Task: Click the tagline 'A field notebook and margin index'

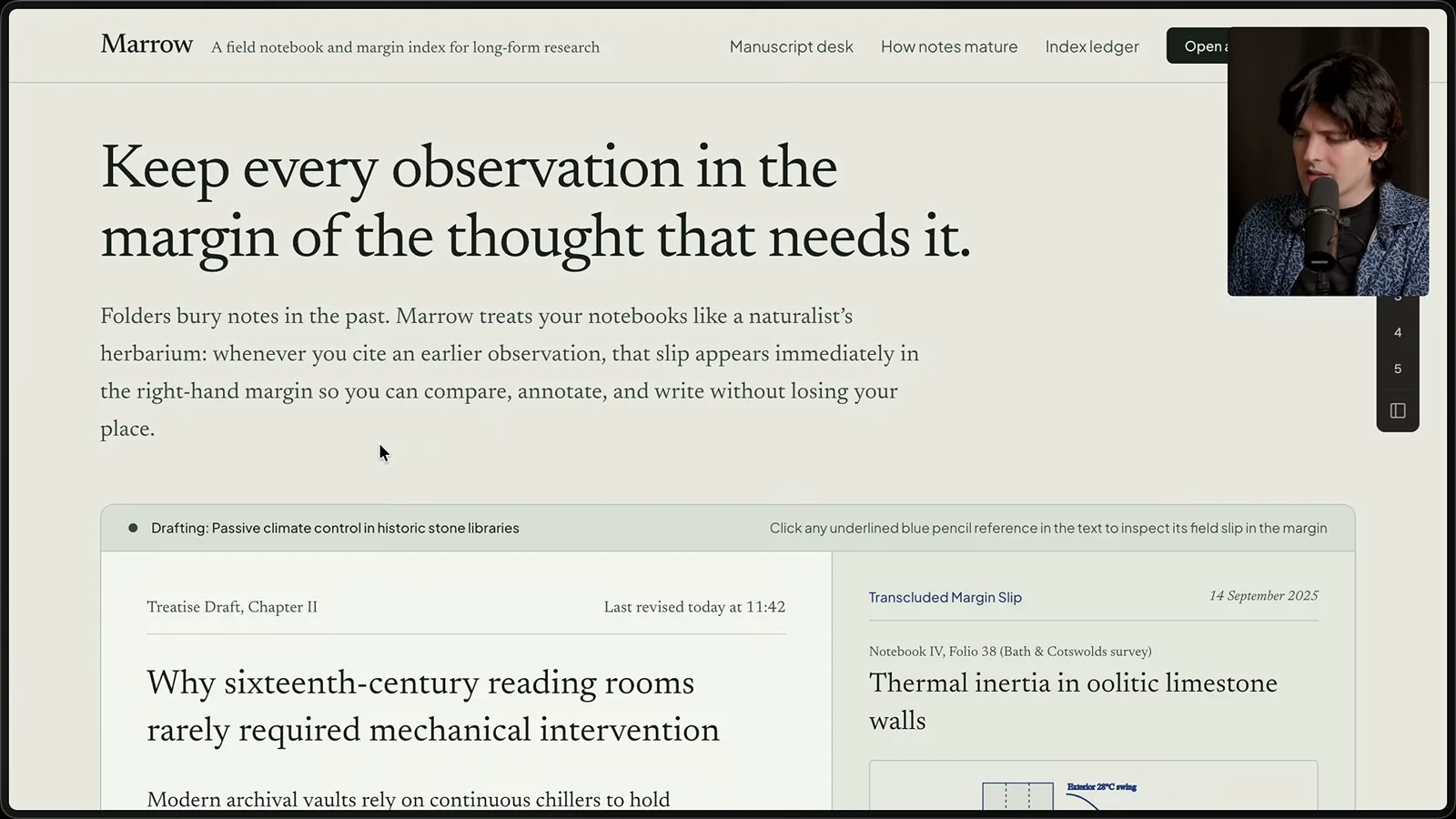Action: (405, 47)
